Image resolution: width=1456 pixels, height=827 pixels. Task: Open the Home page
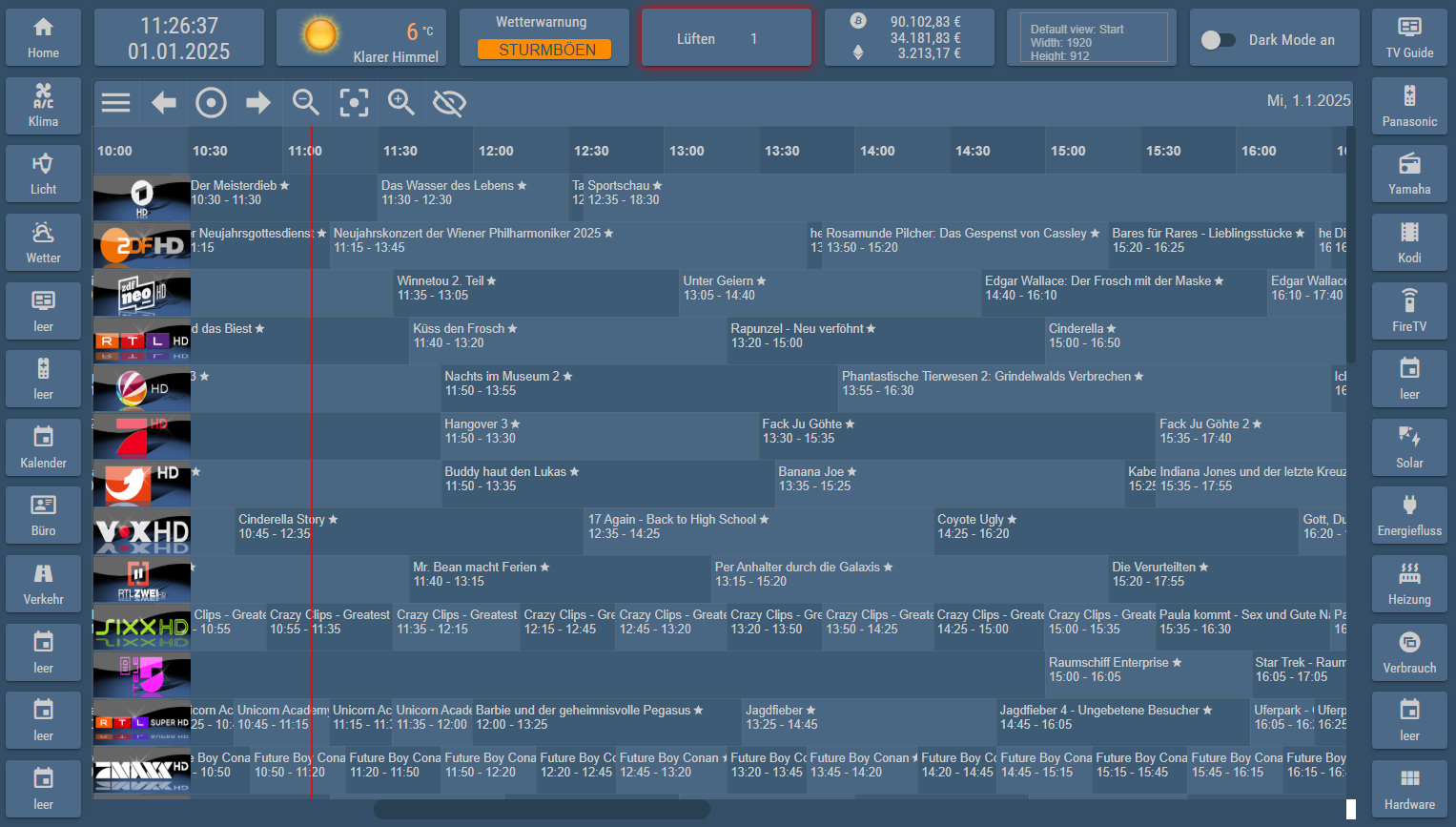tap(43, 37)
